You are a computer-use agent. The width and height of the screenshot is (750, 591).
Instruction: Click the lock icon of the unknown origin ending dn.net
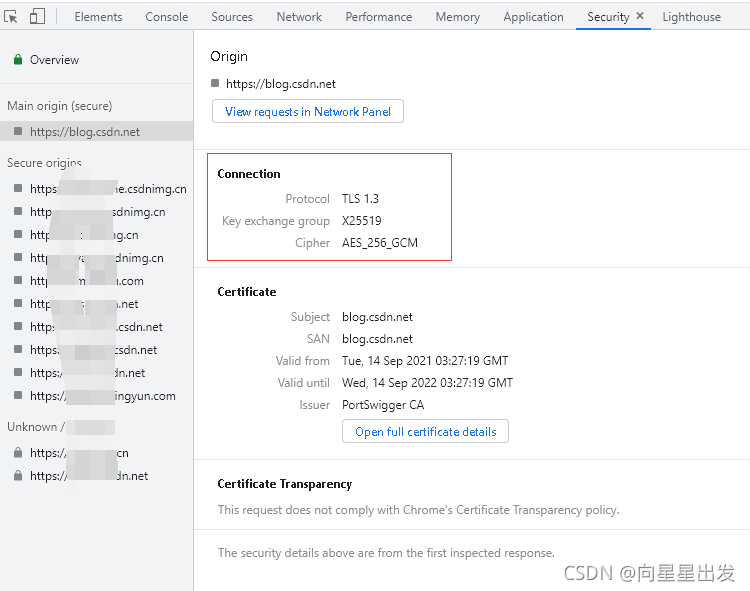pos(18,475)
